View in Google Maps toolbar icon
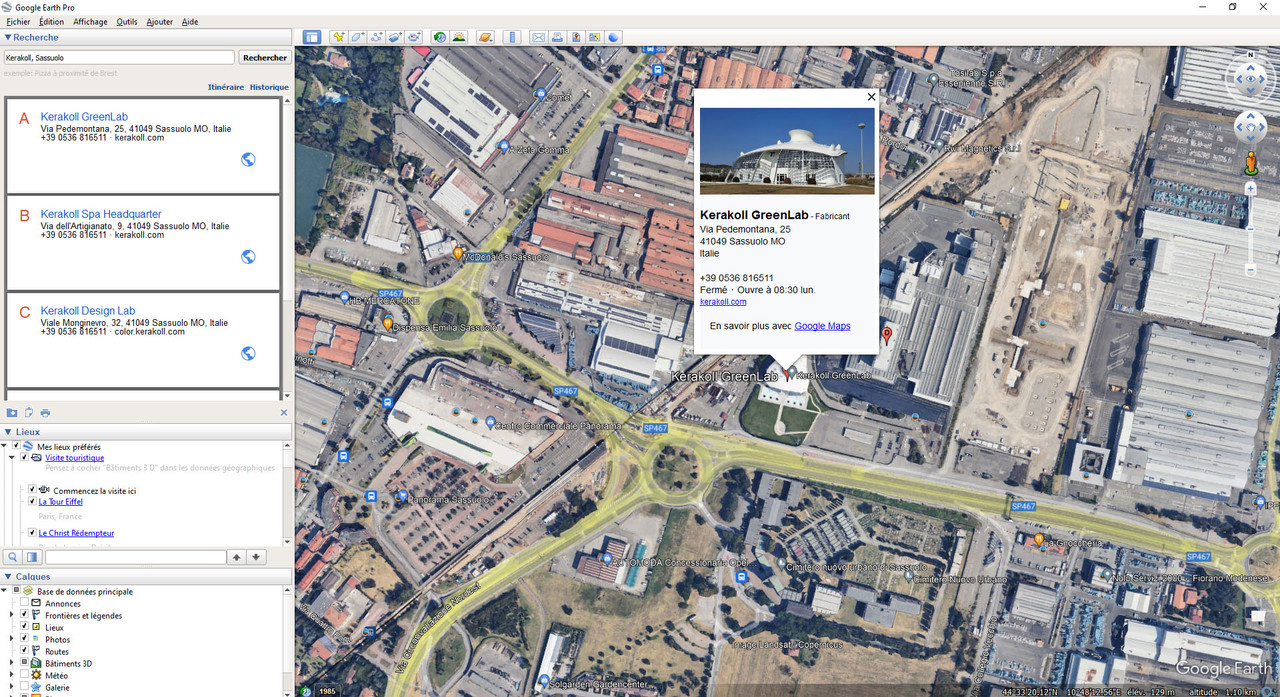Screen dimensions: 1280x697 click(x=595, y=37)
